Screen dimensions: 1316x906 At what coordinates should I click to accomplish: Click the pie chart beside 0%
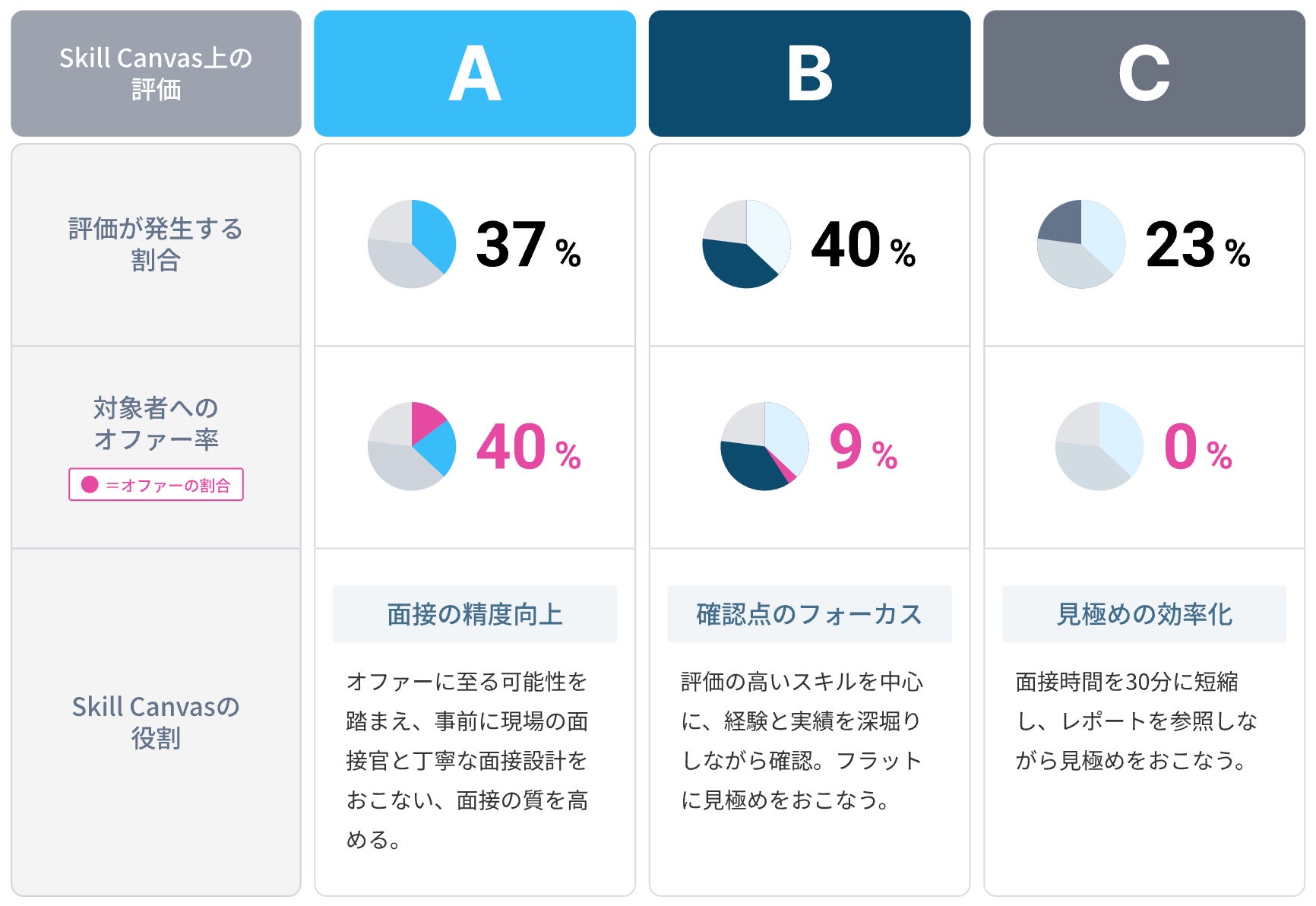point(1099,446)
